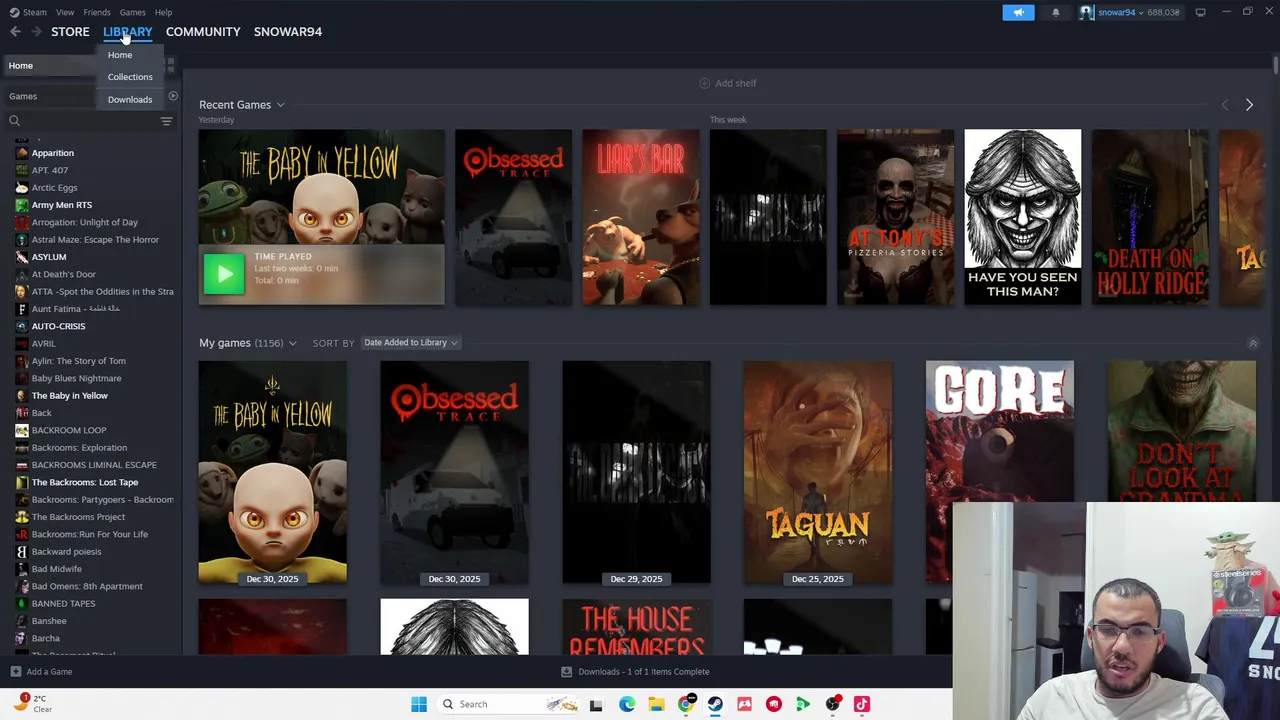Click the downloads tray icon in status bar
The height and width of the screenshot is (720, 1280).
(566, 672)
